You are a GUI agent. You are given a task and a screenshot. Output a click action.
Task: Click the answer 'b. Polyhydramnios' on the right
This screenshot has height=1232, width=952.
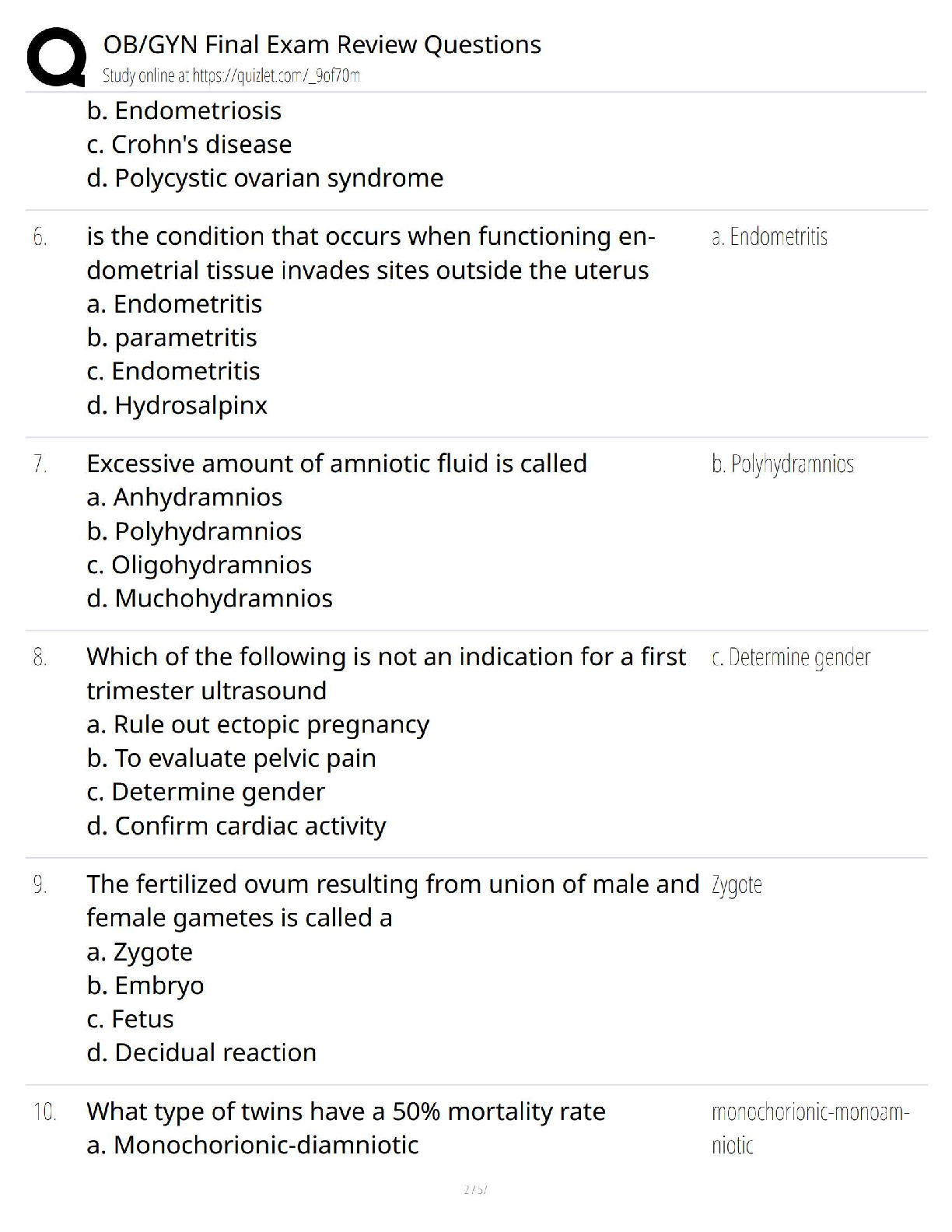782,464
